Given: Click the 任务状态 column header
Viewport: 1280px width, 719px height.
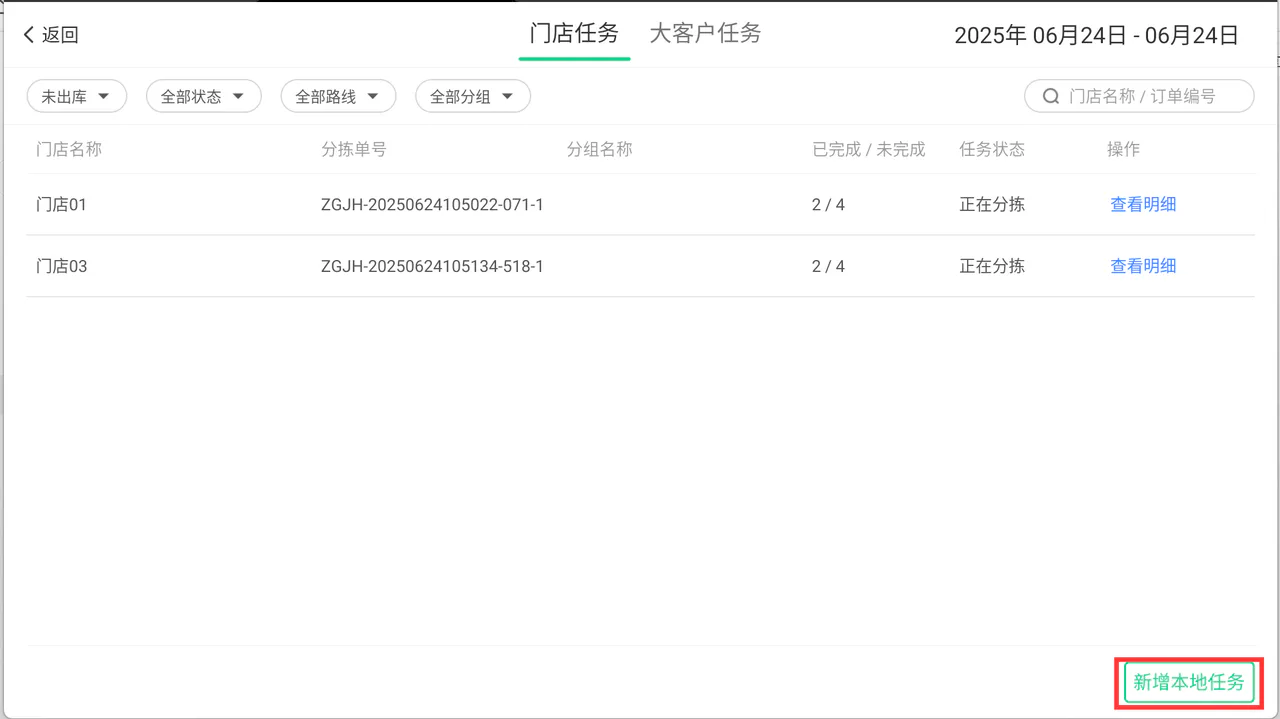Looking at the screenshot, I should coord(992,149).
